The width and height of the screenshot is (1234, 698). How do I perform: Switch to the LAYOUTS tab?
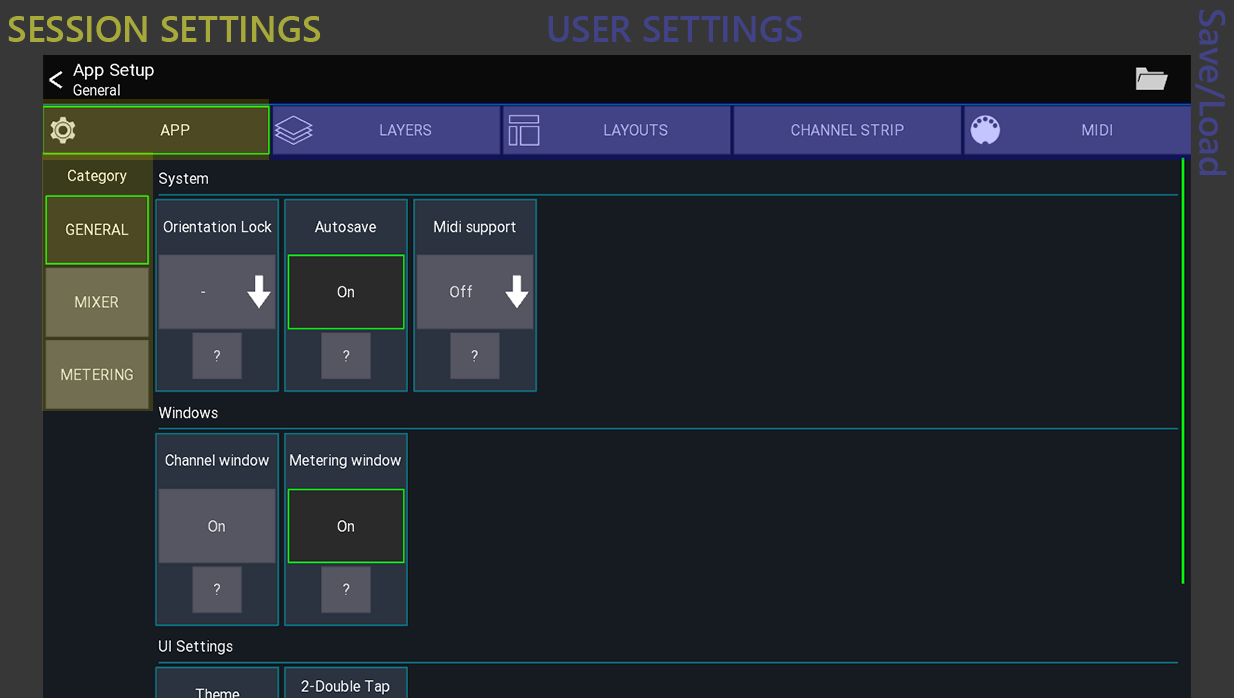click(617, 130)
